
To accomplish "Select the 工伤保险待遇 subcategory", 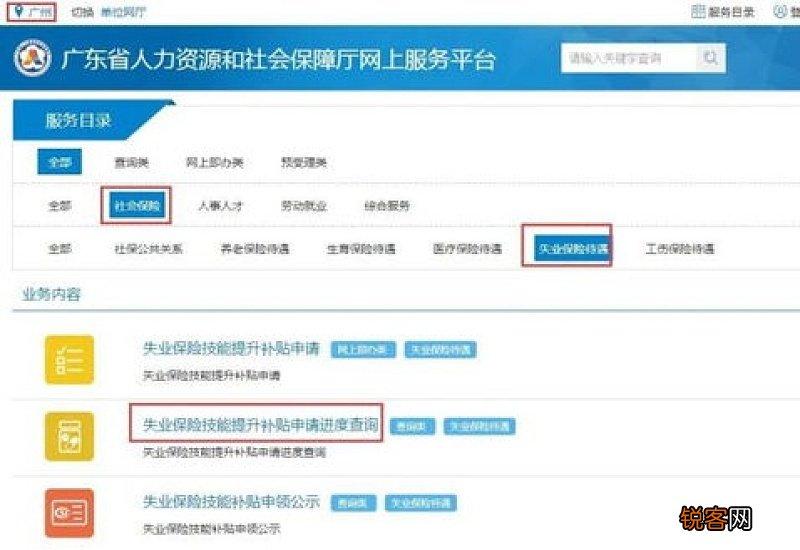I will [x=680, y=249].
